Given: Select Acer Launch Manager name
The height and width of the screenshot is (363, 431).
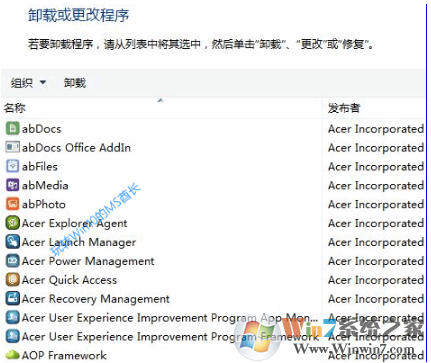Looking at the screenshot, I should [x=79, y=243].
